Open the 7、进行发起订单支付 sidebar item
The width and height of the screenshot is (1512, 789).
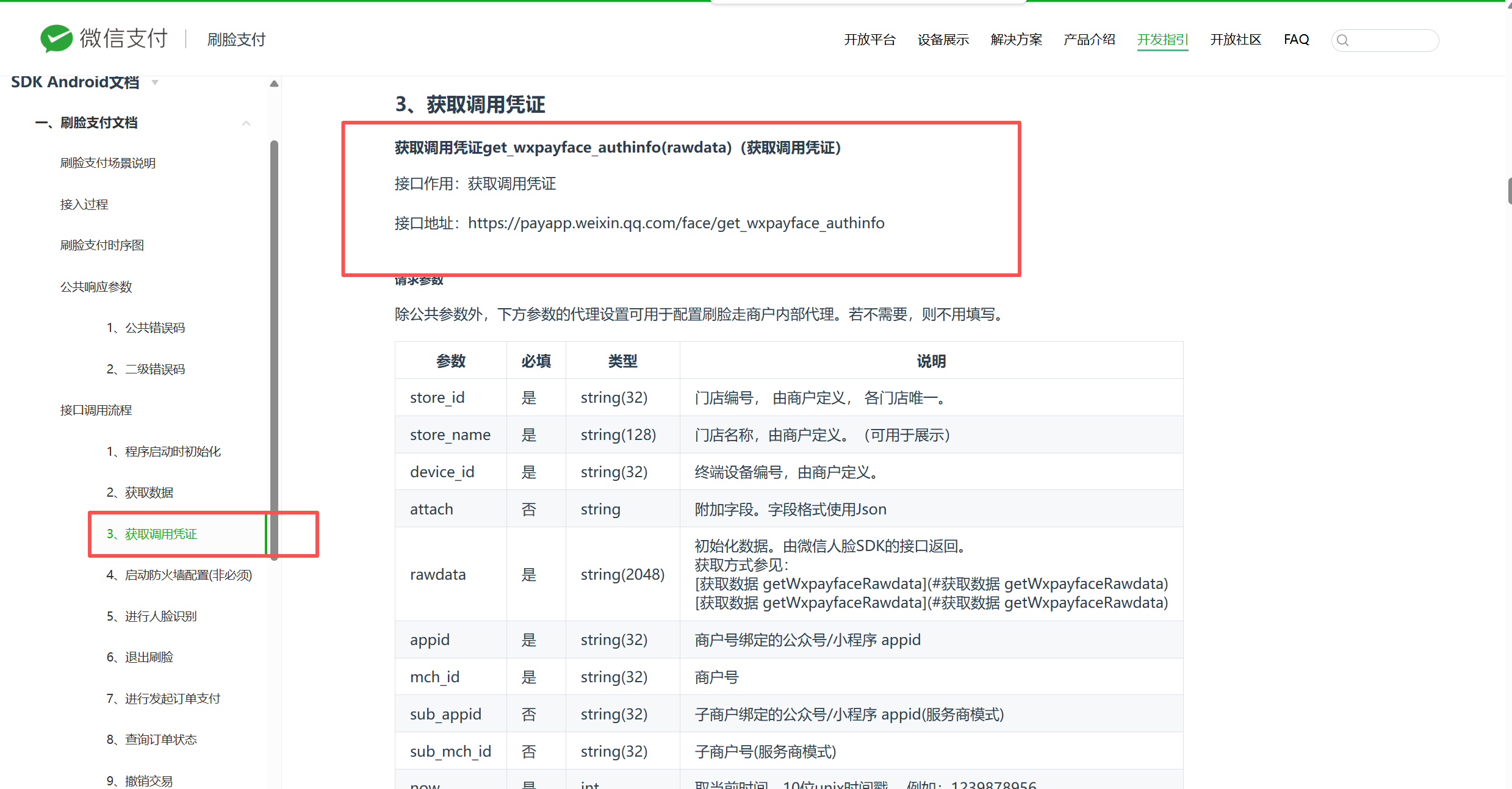pos(164,698)
